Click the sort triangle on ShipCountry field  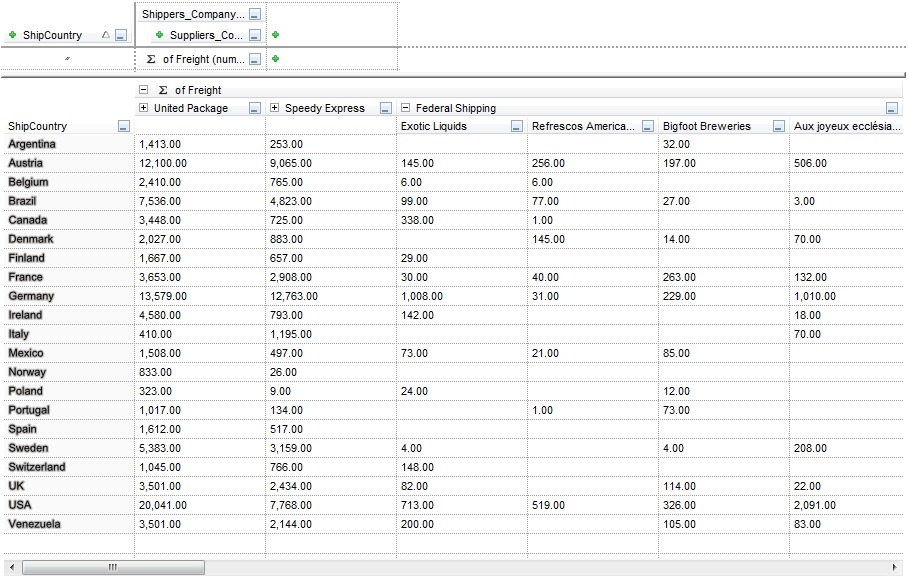point(106,35)
